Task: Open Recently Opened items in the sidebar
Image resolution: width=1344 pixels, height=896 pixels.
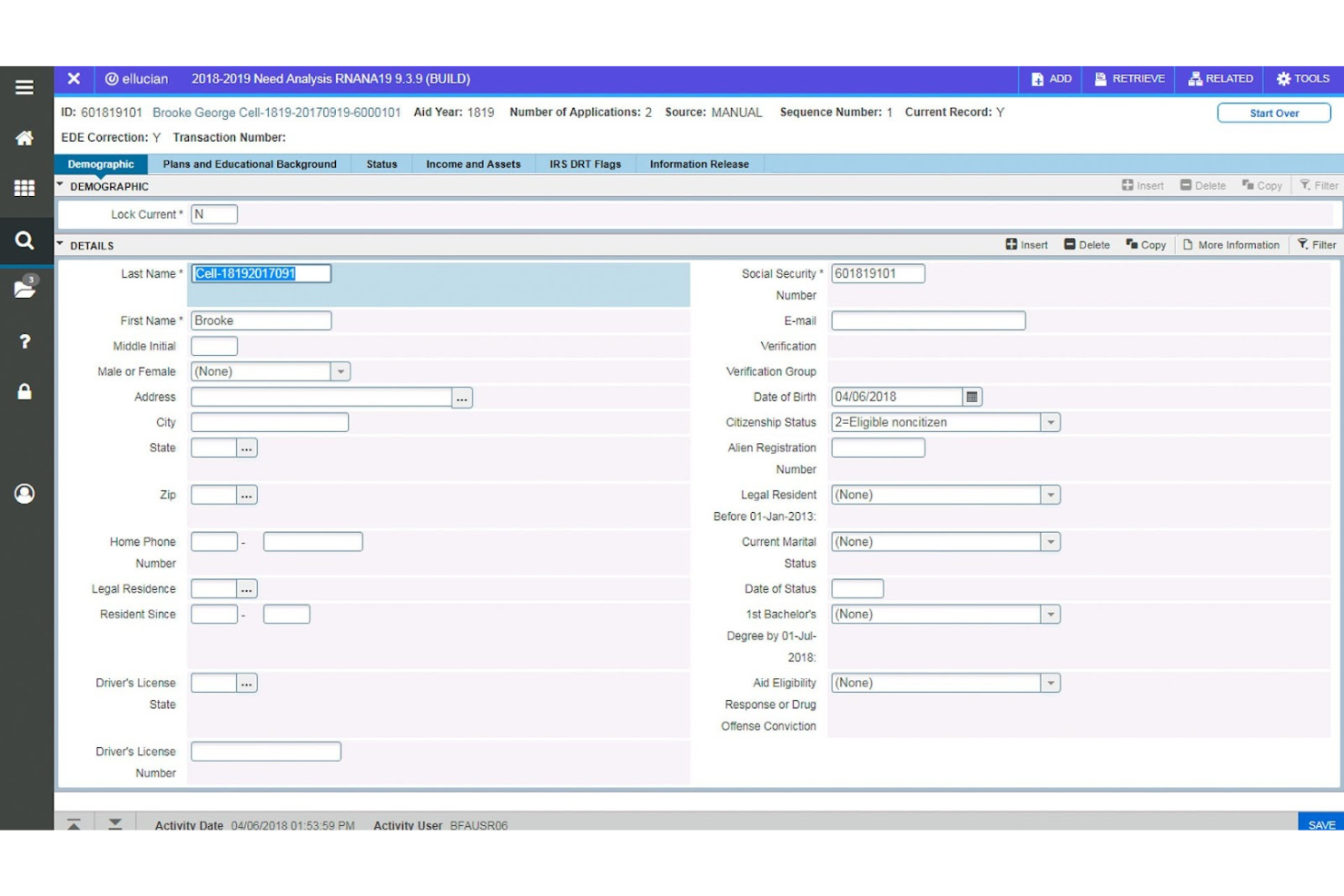Action: [25, 289]
